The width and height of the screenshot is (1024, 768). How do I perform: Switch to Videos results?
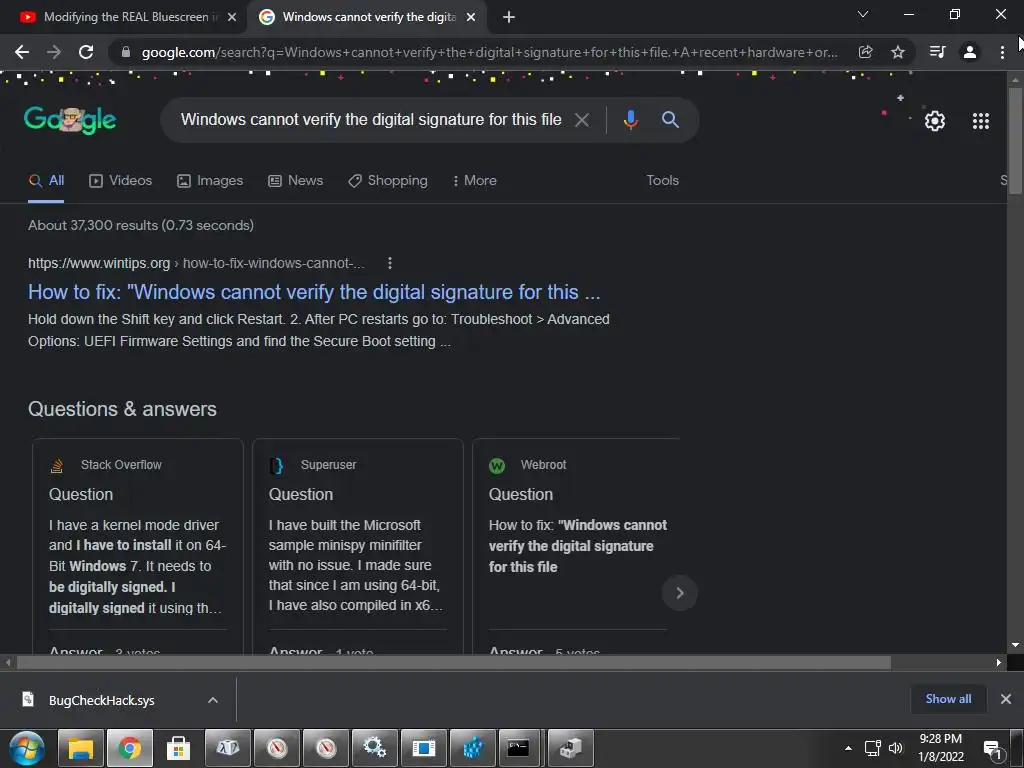point(121,181)
